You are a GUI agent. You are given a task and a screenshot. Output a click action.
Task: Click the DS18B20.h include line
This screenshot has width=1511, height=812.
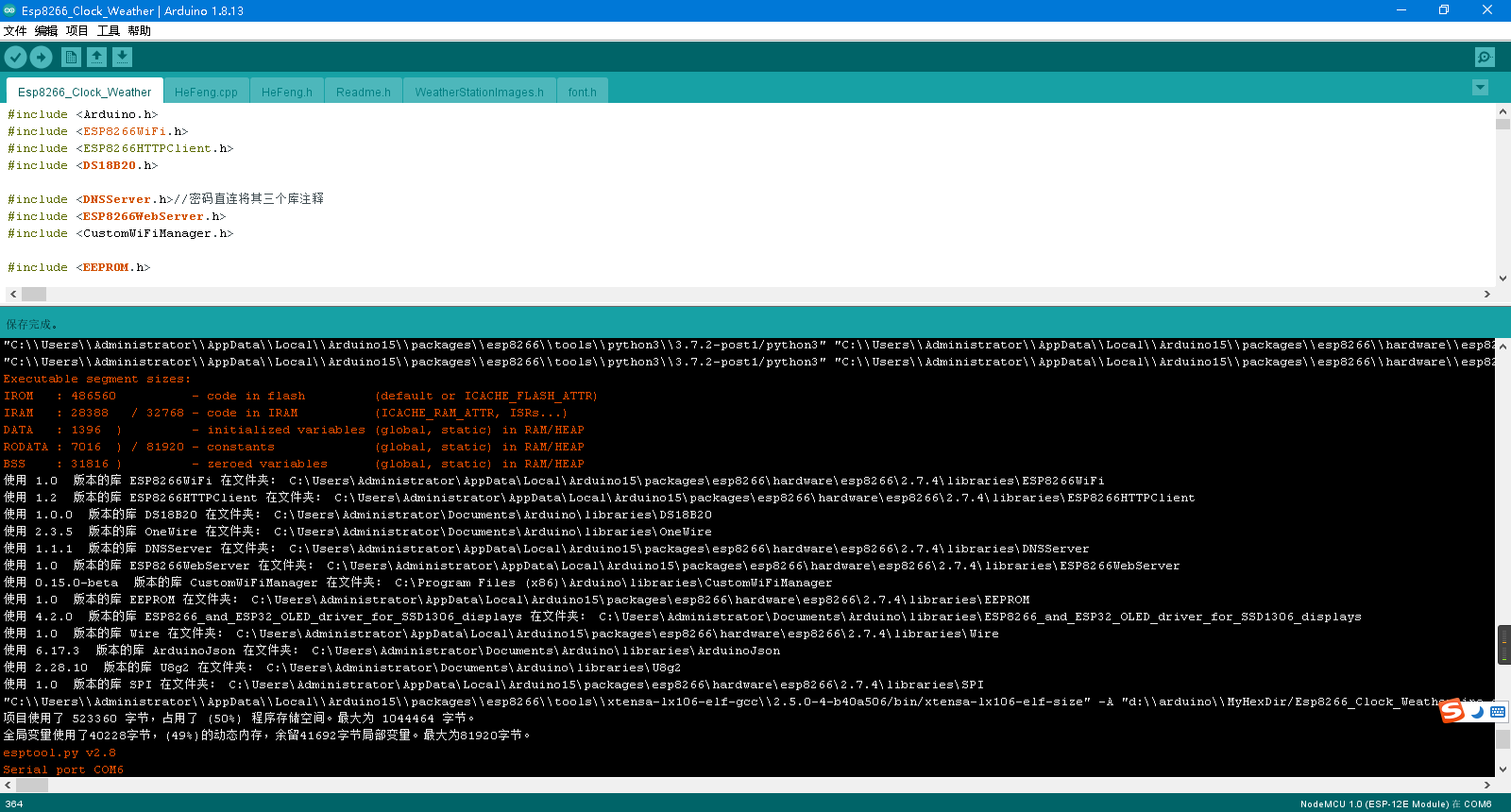83,165
